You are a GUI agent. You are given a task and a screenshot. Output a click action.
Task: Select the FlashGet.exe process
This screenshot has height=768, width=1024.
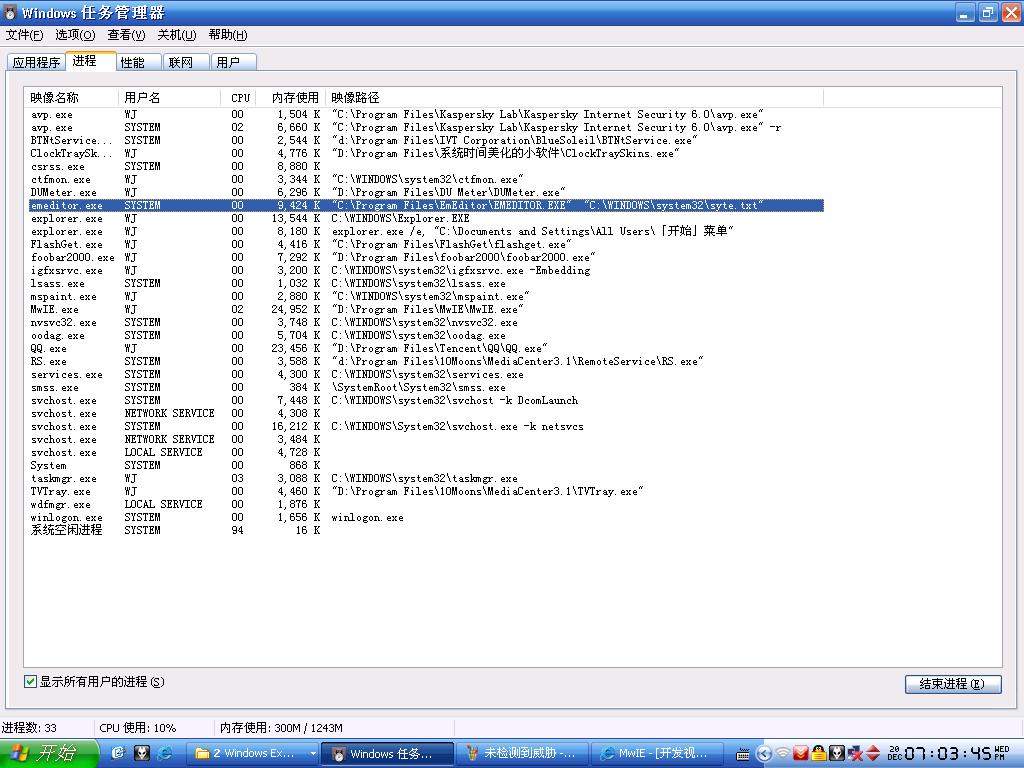(426, 244)
